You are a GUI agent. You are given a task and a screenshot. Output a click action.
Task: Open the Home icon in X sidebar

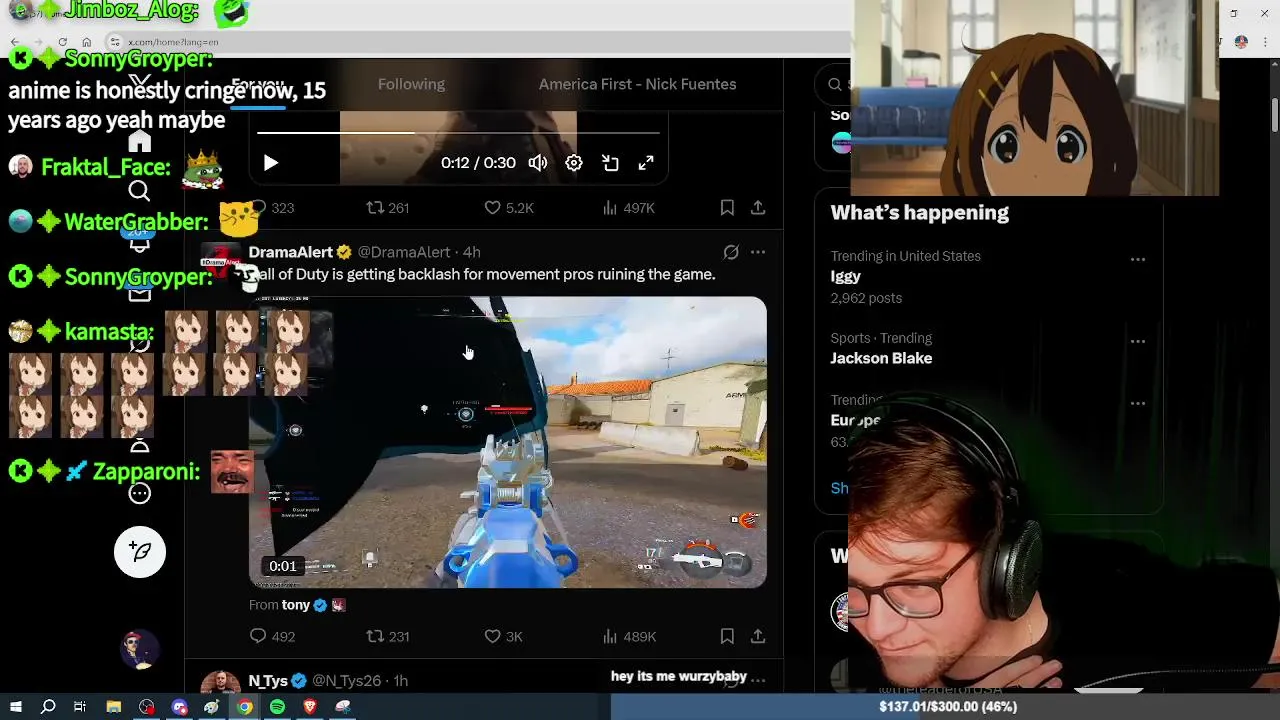pyautogui.click(x=140, y=141)
